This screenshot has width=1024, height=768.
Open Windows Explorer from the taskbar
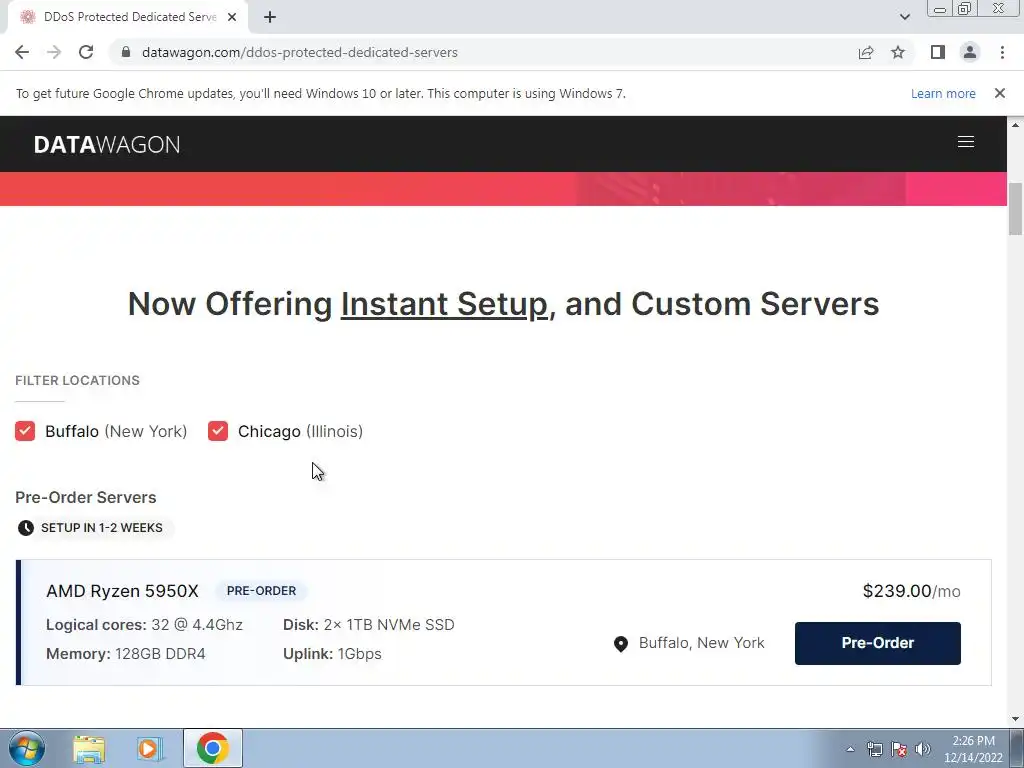tap(89, 748)
